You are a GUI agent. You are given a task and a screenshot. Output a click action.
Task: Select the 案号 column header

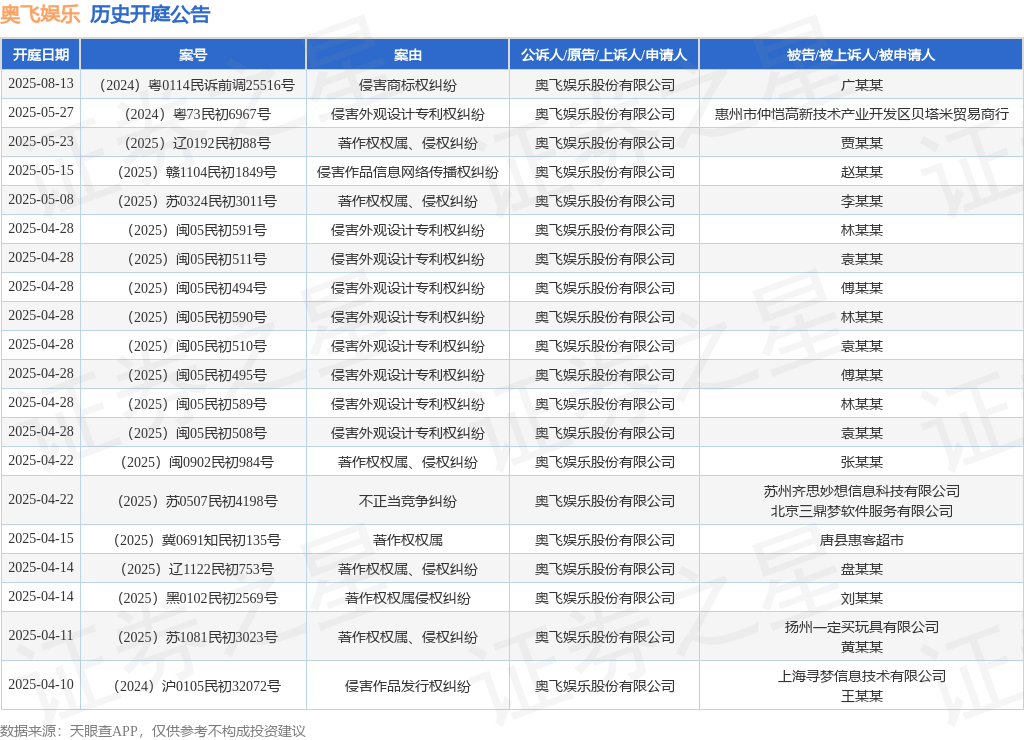pyautogui.click(x=193, y=55)
